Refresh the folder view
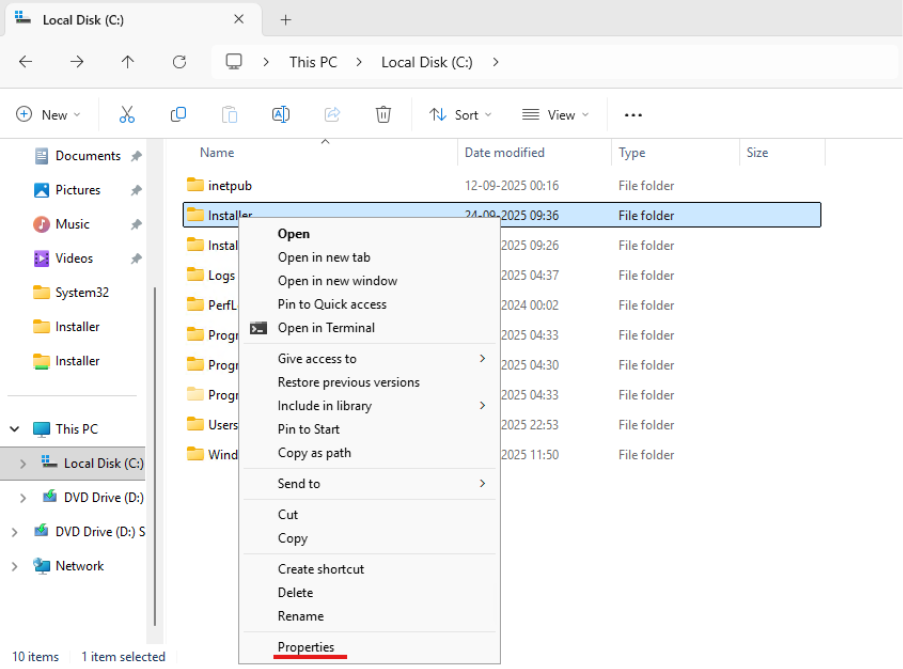The height and width of the screenshot is (669, 903). pos(179,61)
